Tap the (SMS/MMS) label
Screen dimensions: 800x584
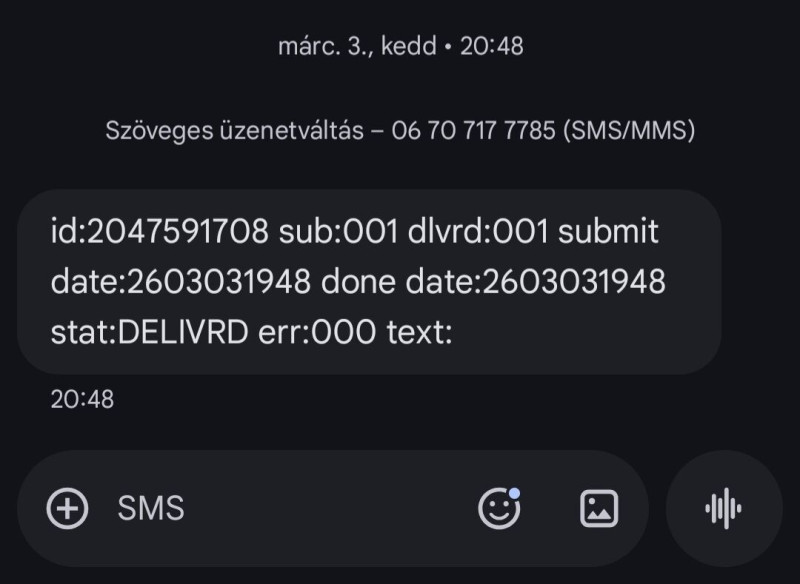click(x=628, y=131)
